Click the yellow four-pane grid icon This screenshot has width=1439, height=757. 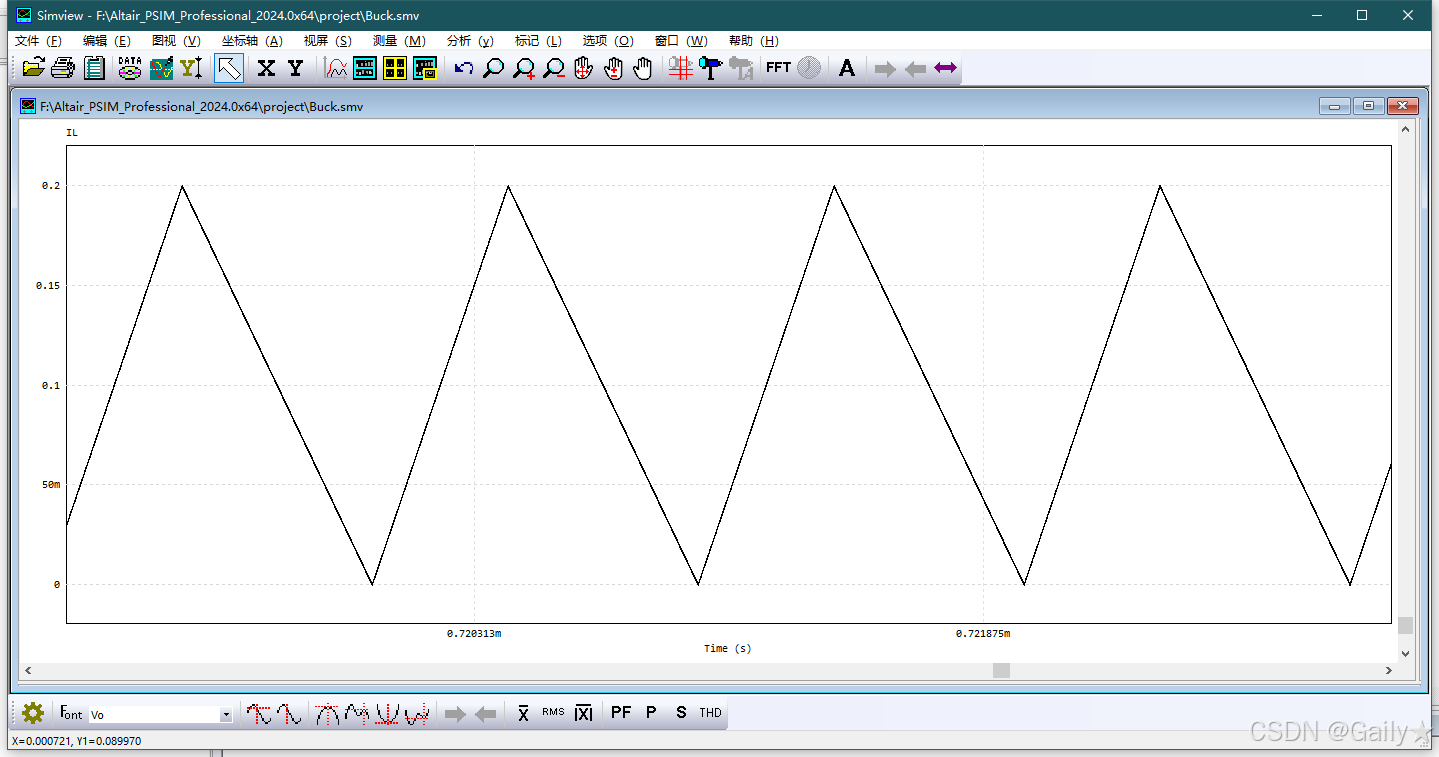click(x=395, y=68)
